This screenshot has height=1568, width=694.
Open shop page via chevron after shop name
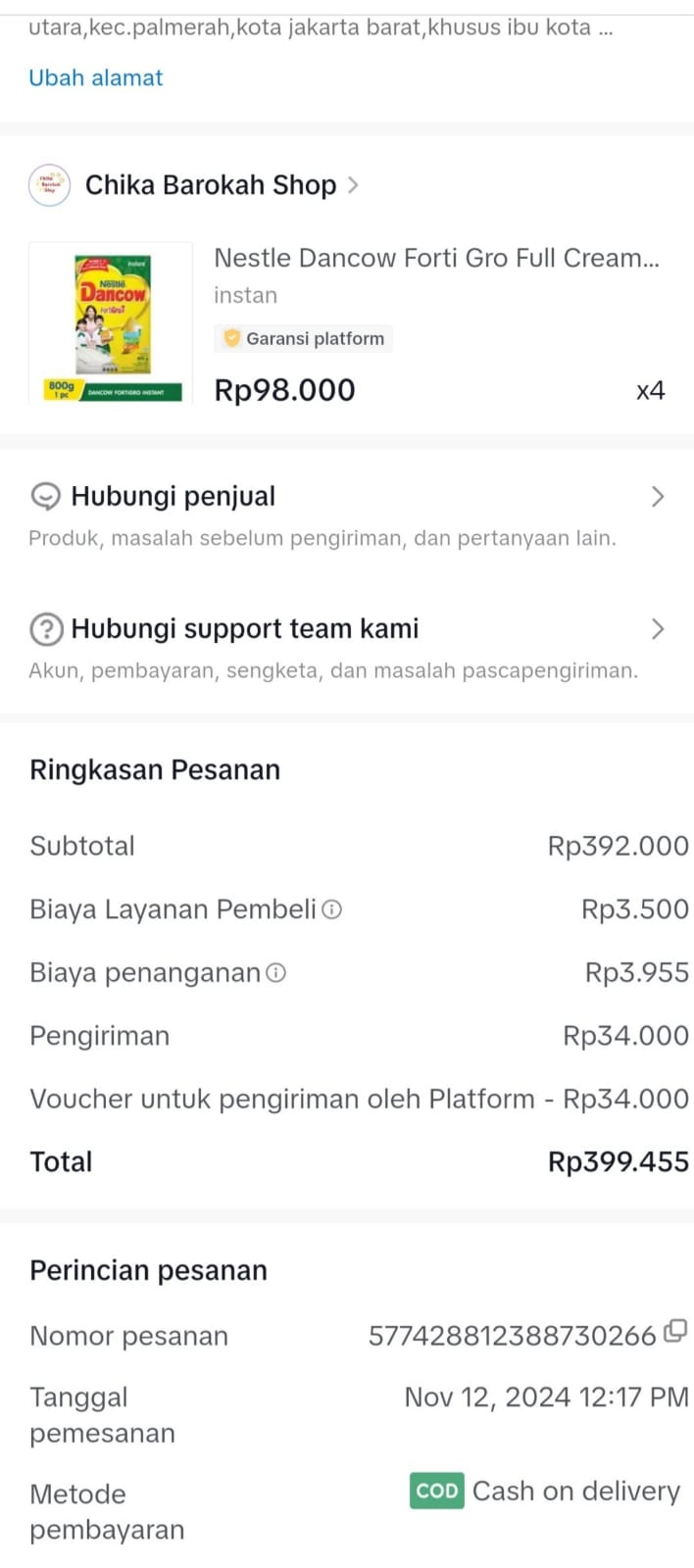pyautogui.click(x=353, y=185)
